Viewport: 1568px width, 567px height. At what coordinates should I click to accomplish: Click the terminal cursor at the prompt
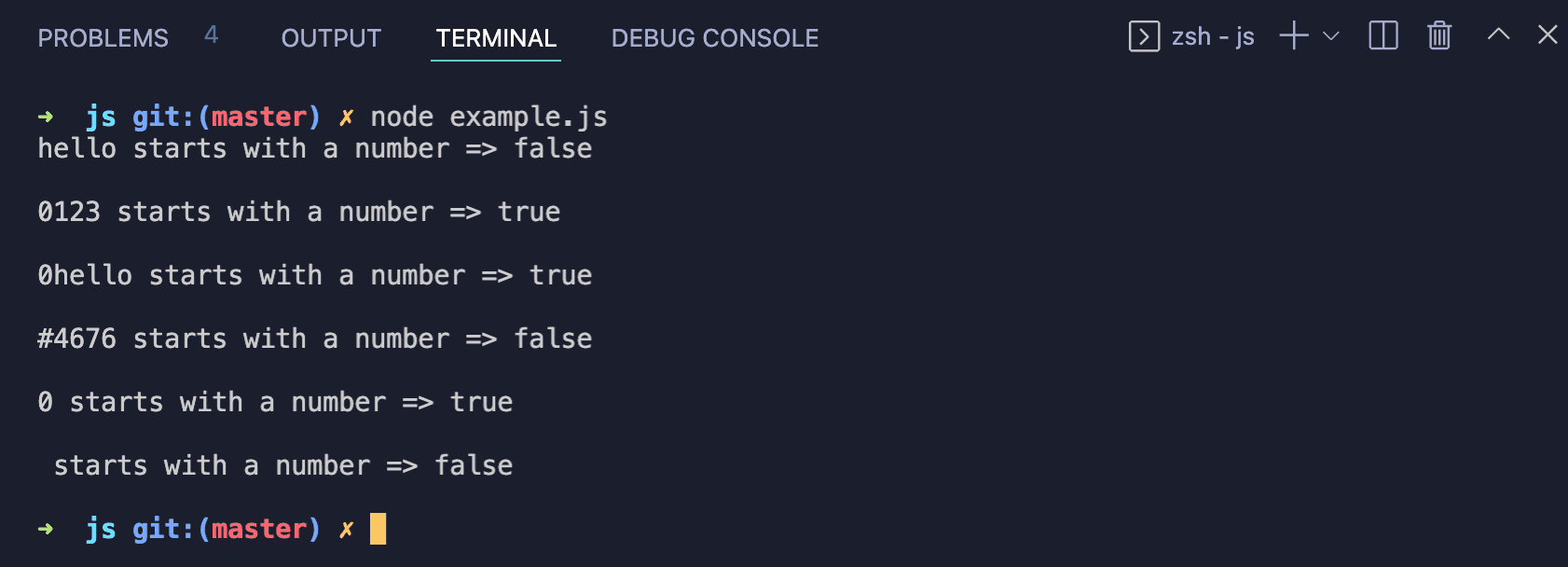point(378,529)
